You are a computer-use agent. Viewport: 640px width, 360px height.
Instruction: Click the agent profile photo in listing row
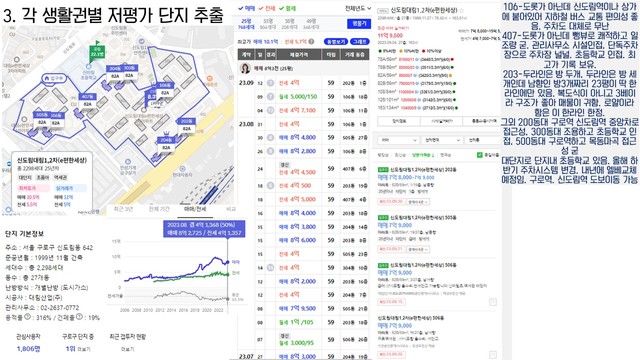pyautogui.click(x=245, y=68)
